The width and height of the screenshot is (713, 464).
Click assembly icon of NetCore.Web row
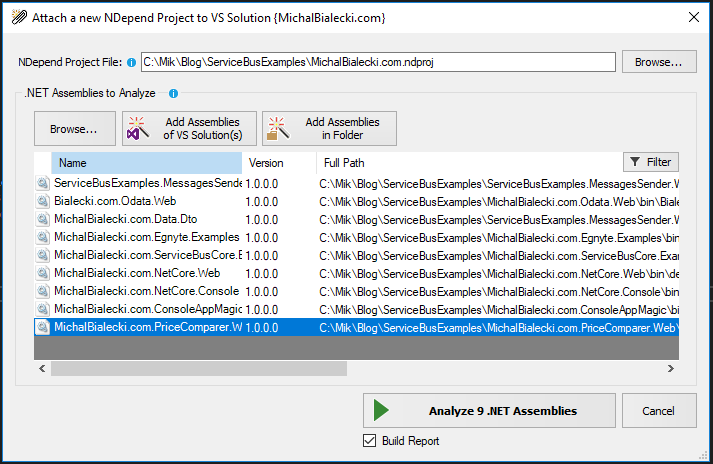(x=43, y=273)
